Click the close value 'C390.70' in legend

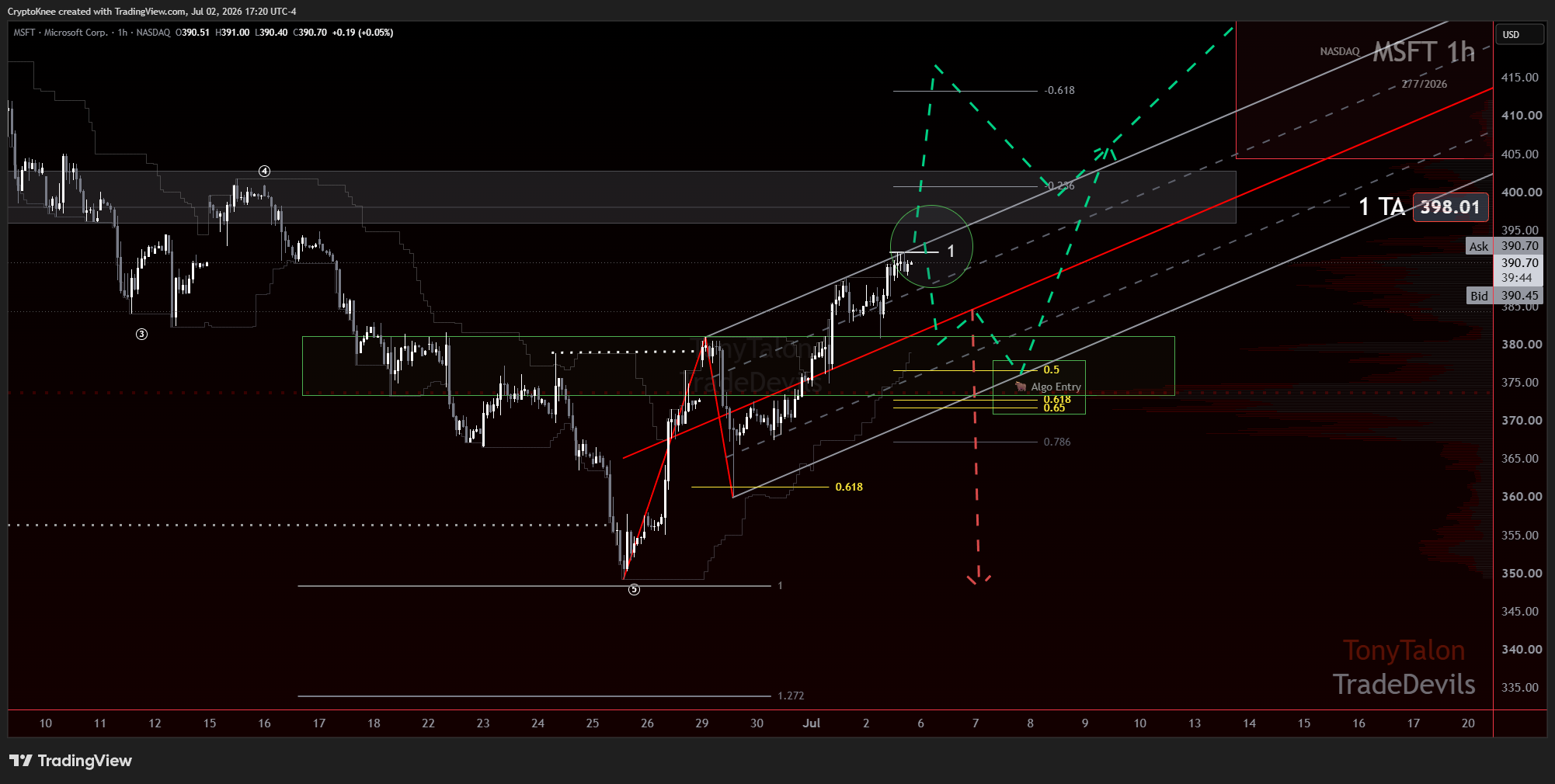click(x=310, y=33)
